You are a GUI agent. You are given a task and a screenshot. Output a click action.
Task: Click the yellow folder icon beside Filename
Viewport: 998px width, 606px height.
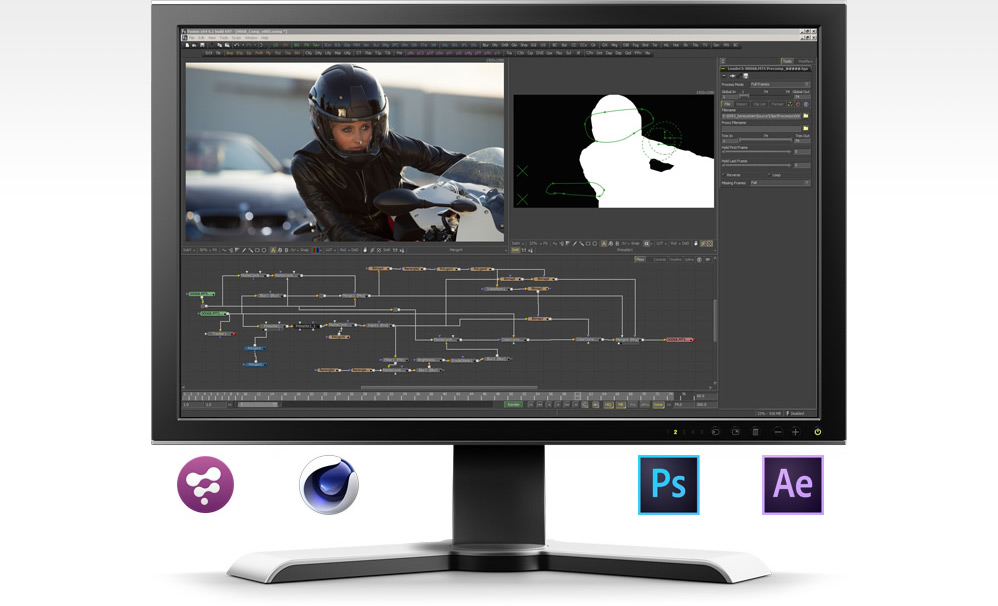pyautogui.click(x=805, y=116)
